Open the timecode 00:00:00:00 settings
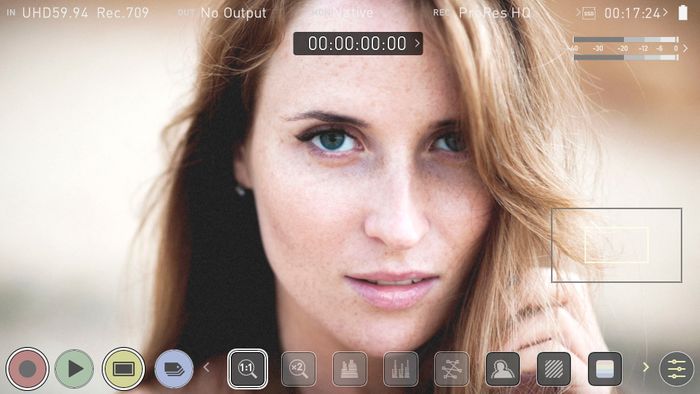The image size is (700, 394). (358, 43)
